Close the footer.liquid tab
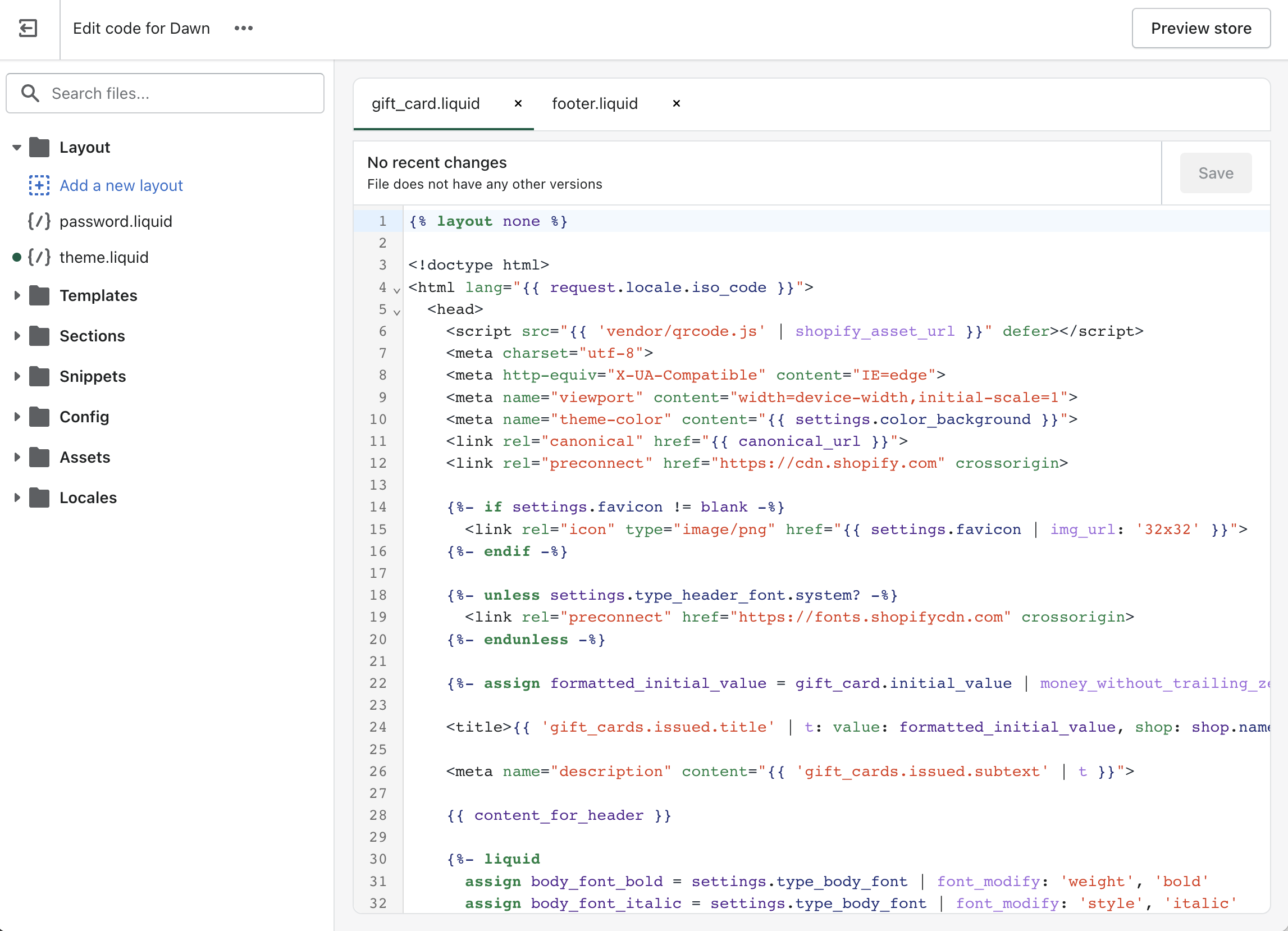Screen dimensions: 1288x931 [x=675, y=103]
